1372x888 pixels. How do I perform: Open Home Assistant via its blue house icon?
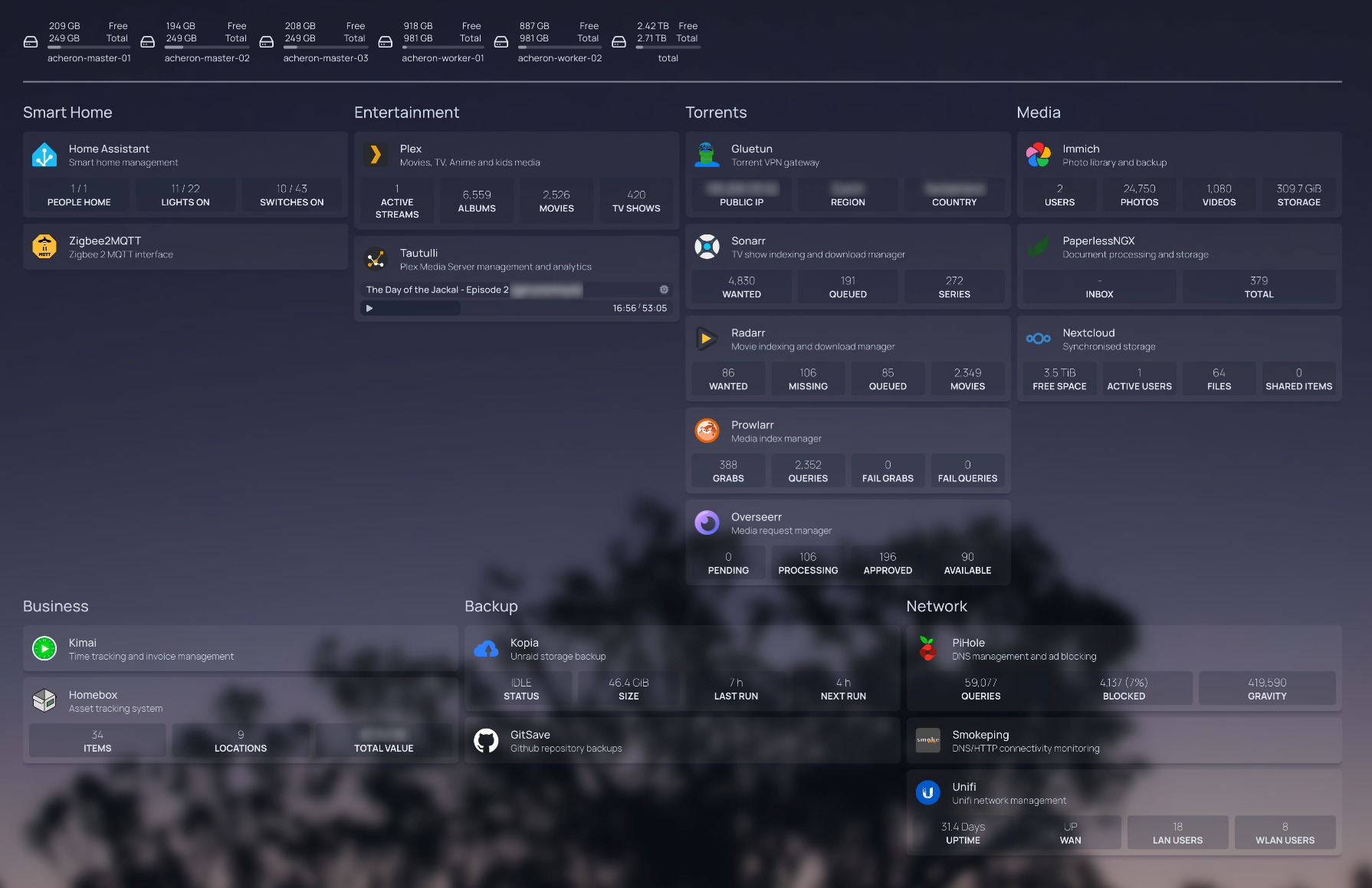pos(44,155)
